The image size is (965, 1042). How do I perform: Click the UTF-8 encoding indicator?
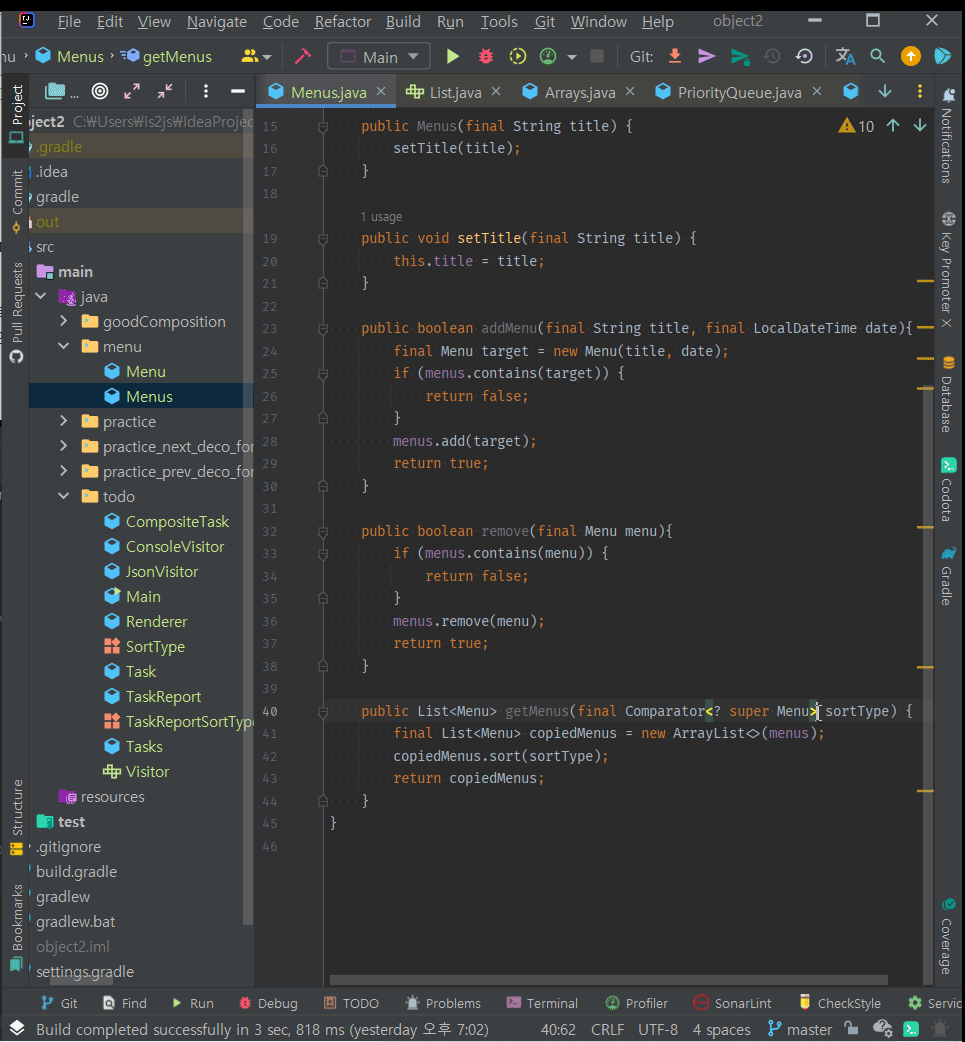coord(658,1029)
